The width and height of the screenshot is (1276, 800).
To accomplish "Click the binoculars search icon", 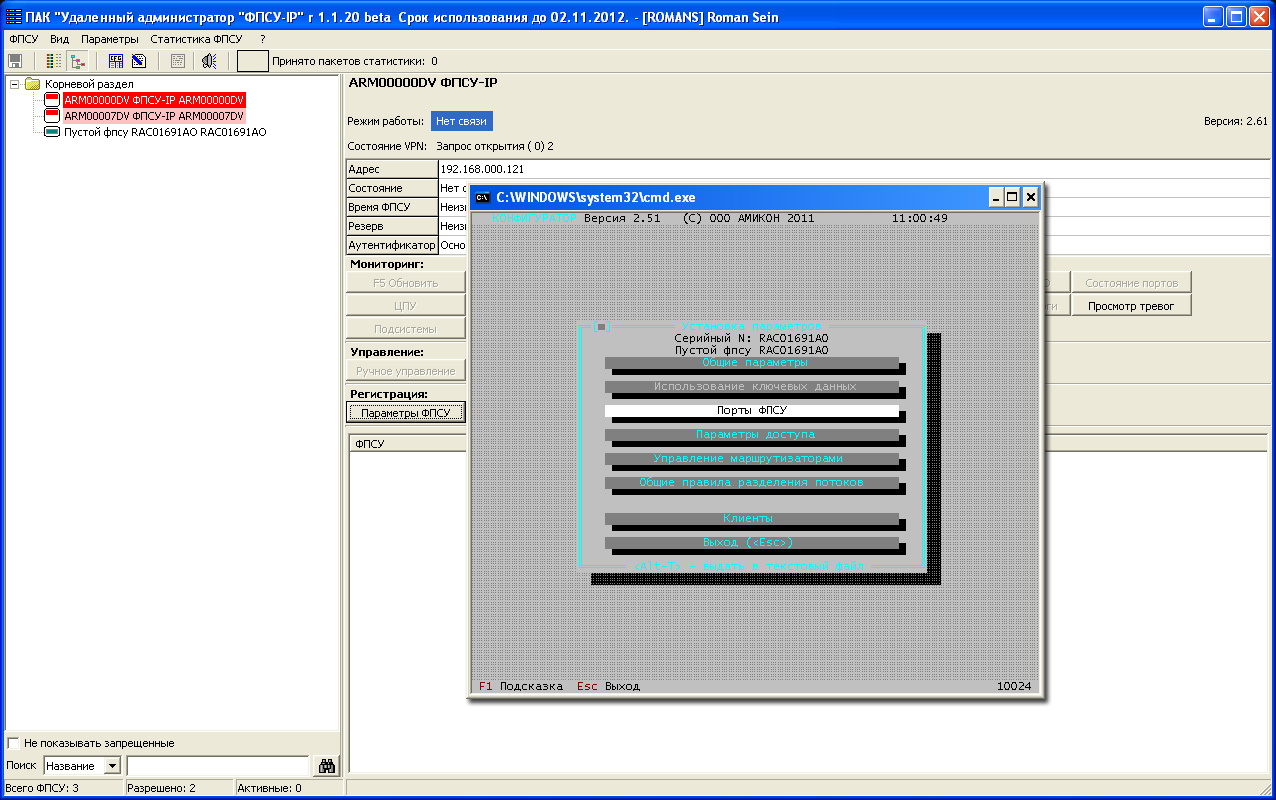I will click(x=326, y=766).
